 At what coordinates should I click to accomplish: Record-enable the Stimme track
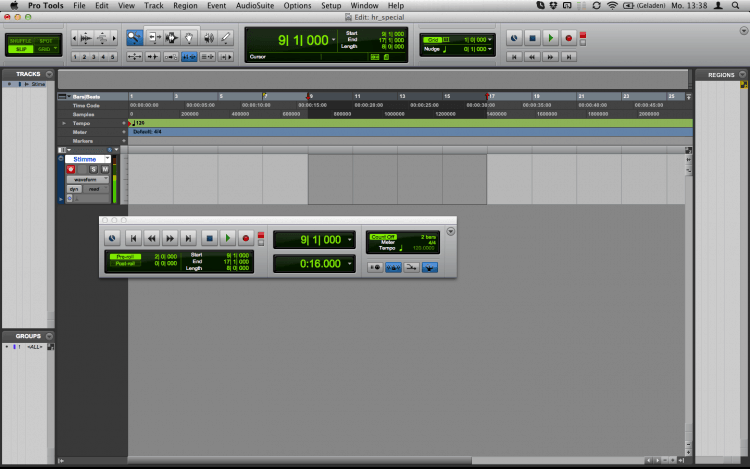pos(71,169)
